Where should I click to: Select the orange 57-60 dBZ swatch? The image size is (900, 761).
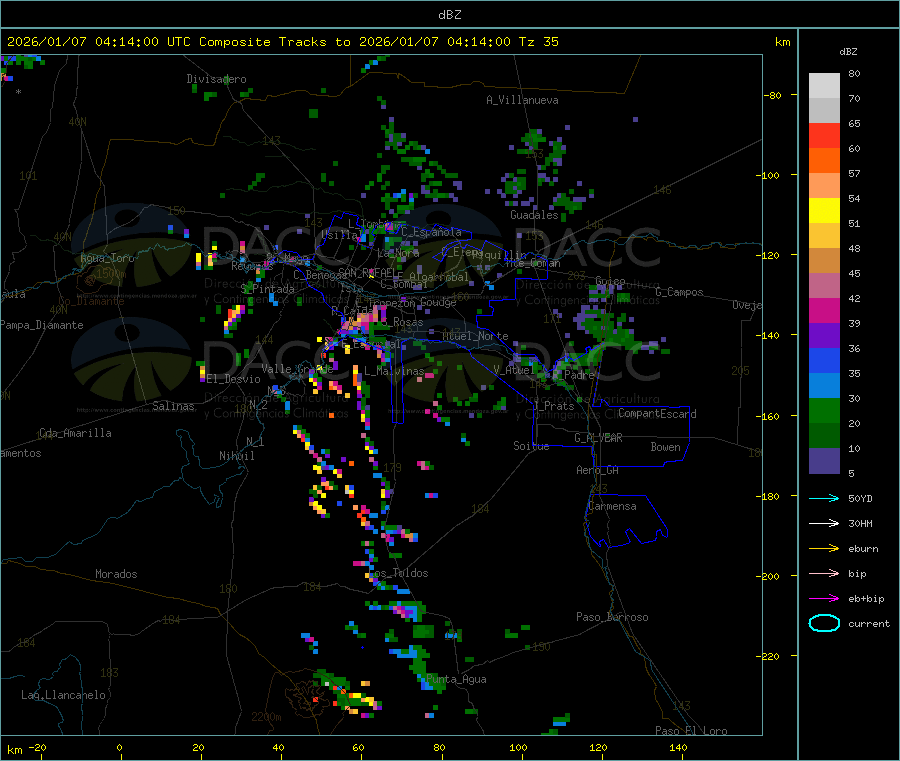[x=824, y=161]
